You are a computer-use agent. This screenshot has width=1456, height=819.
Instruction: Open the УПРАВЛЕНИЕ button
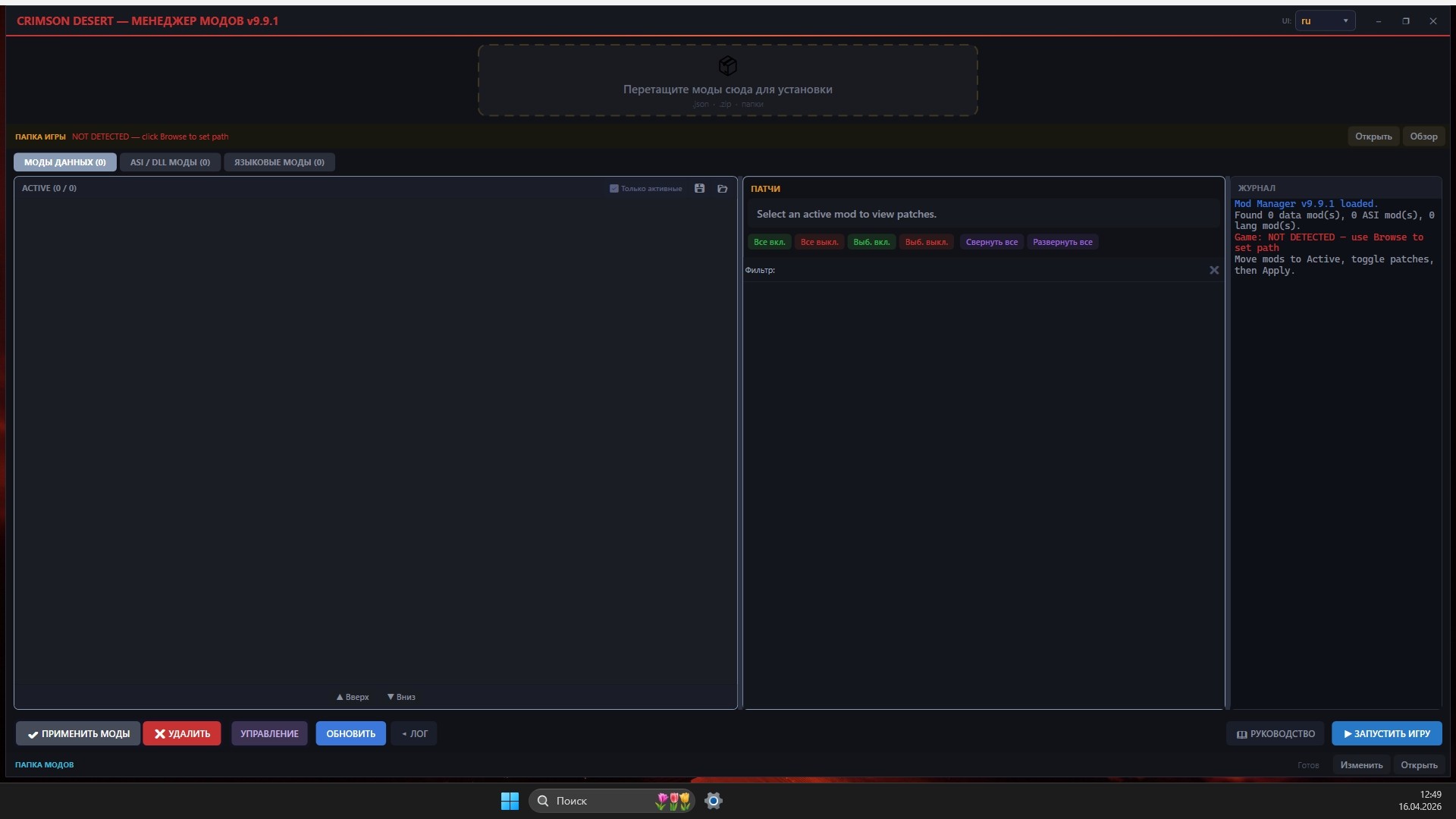(x=269, y=733)
